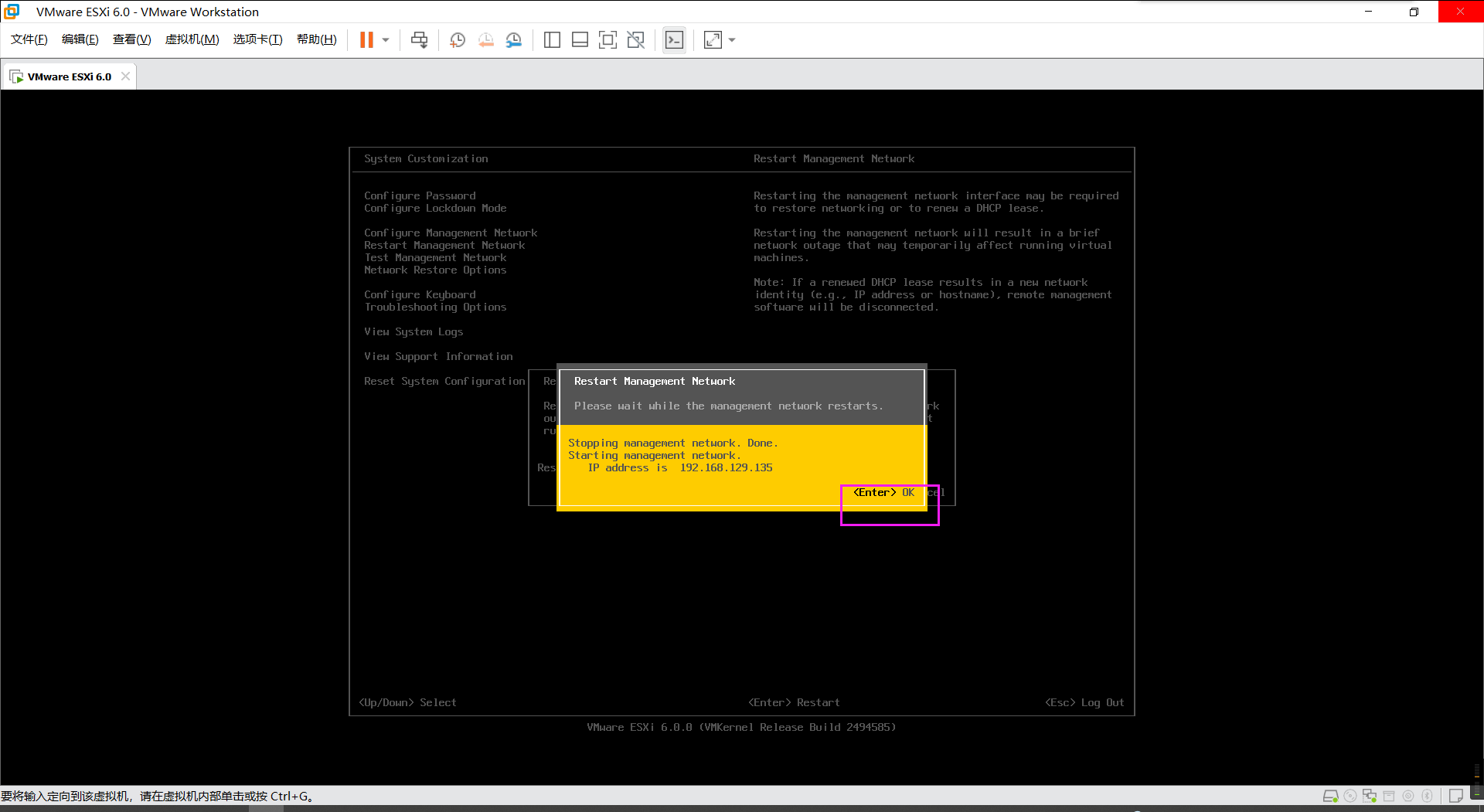Viewport: 1484px width, 812px height.
Task: Enter full screen mode
Action: [608, 40]
